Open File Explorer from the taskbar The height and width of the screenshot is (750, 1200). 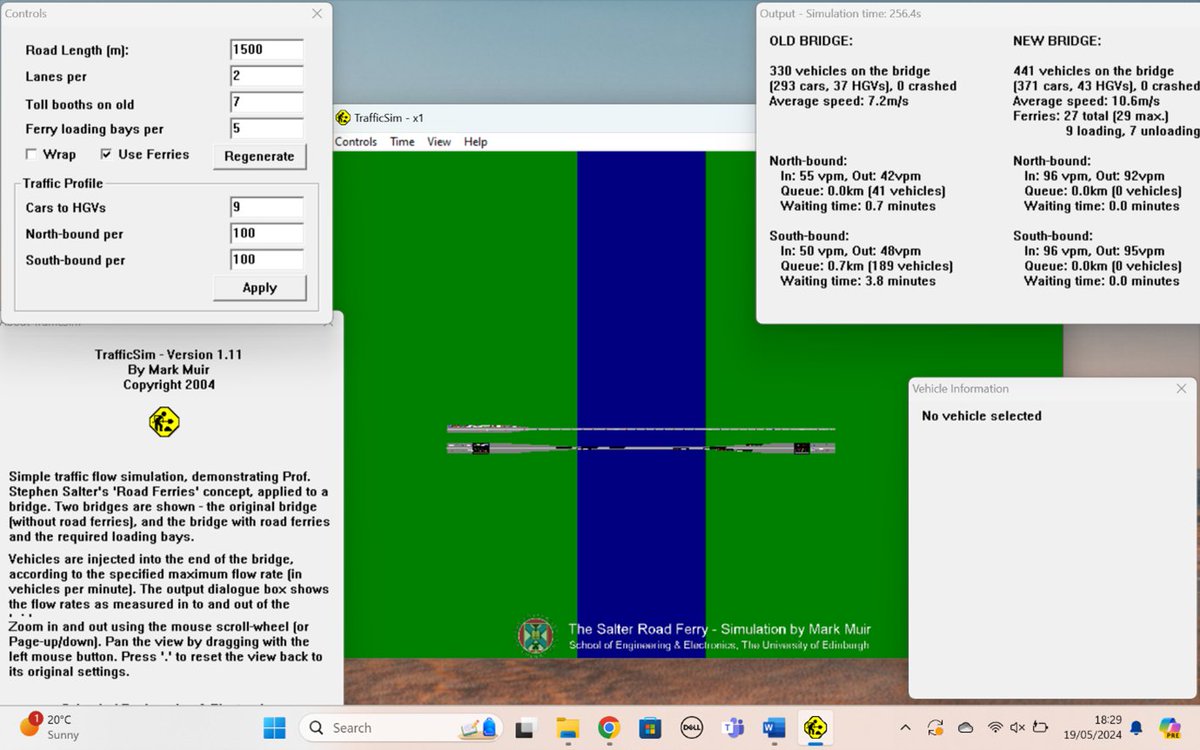point(567,728)
